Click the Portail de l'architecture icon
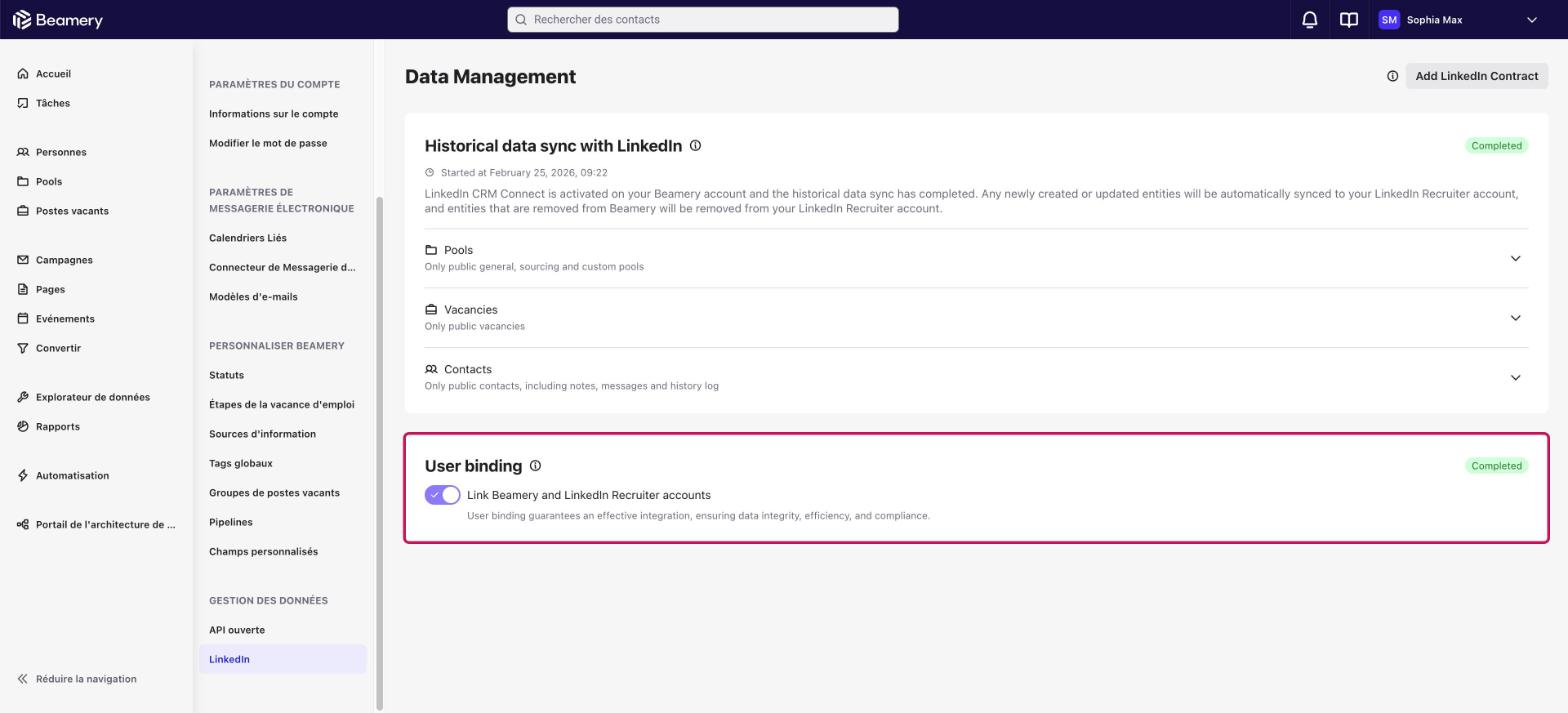1568x713 pixels. point(23,525)
